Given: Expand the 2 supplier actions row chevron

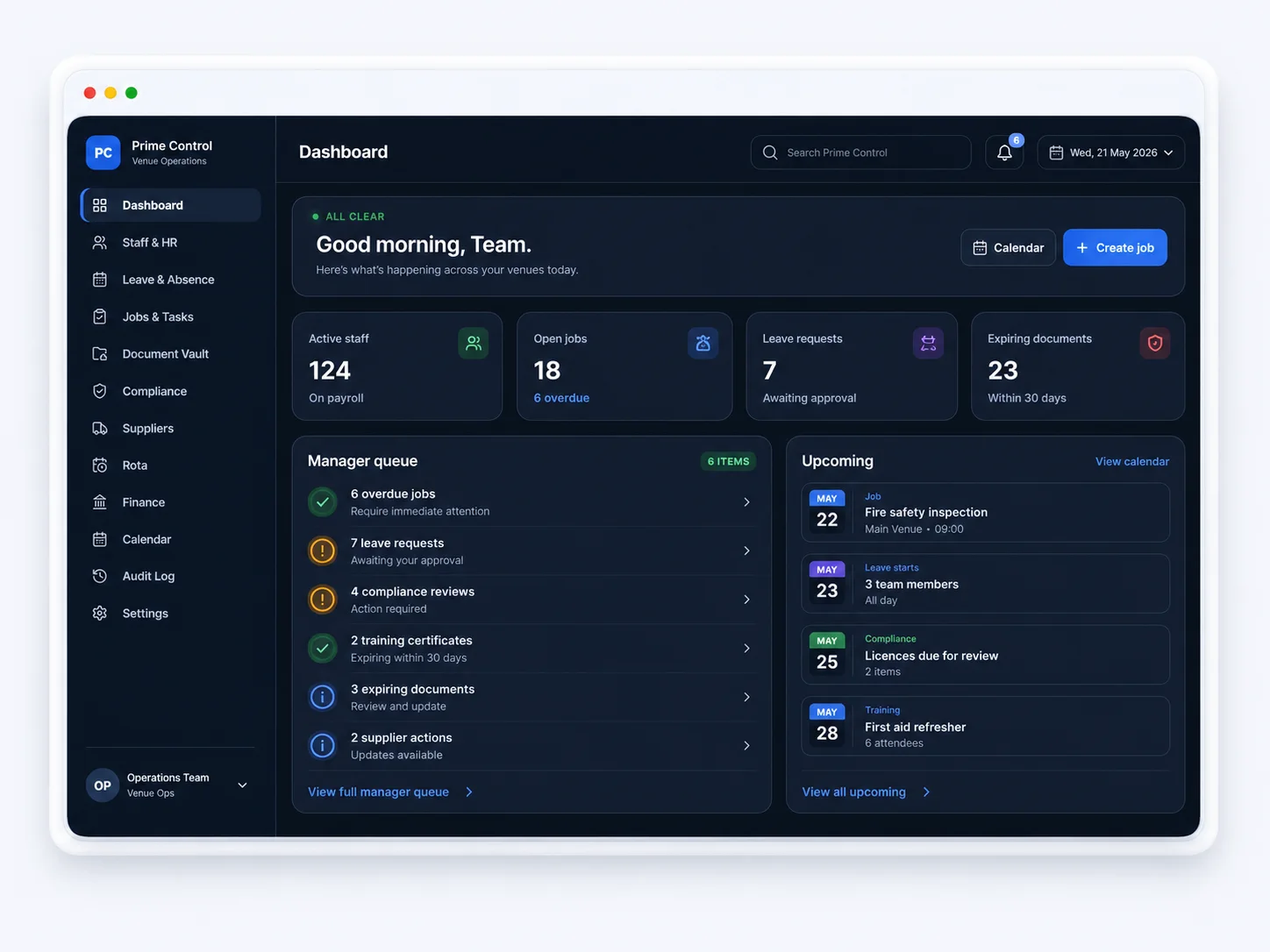Looking at the screenshot, I should click(x=746, y=746).
